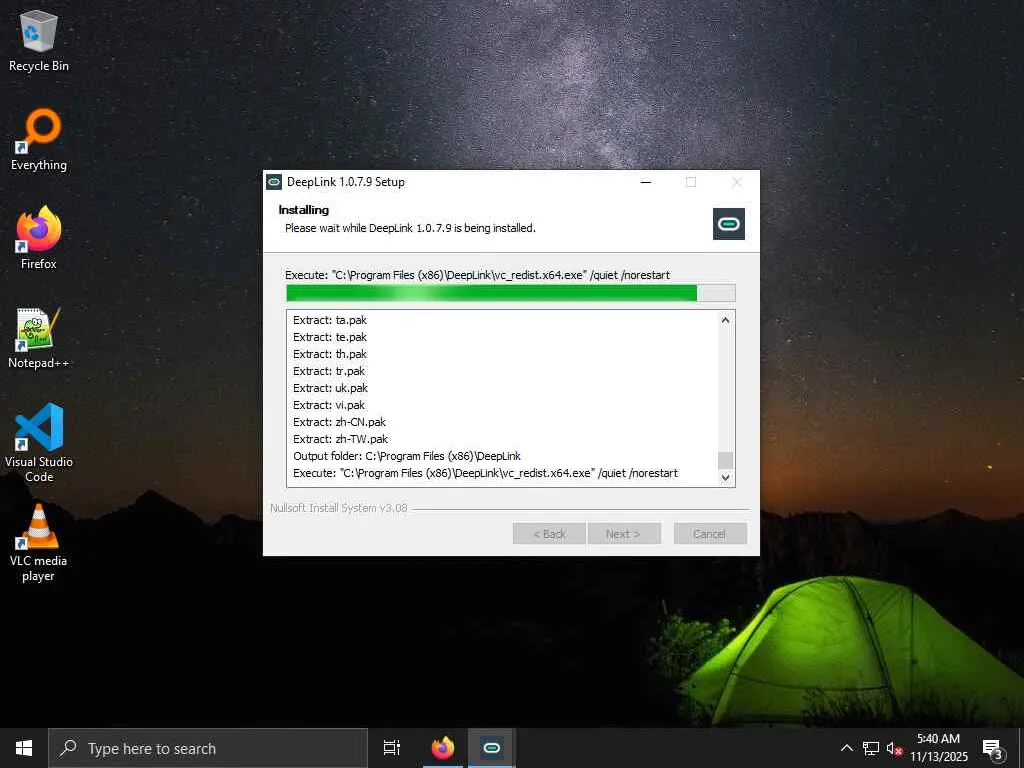Click the 'Installing' header text
Screen dimensions: 1024x768
(304, 210)
